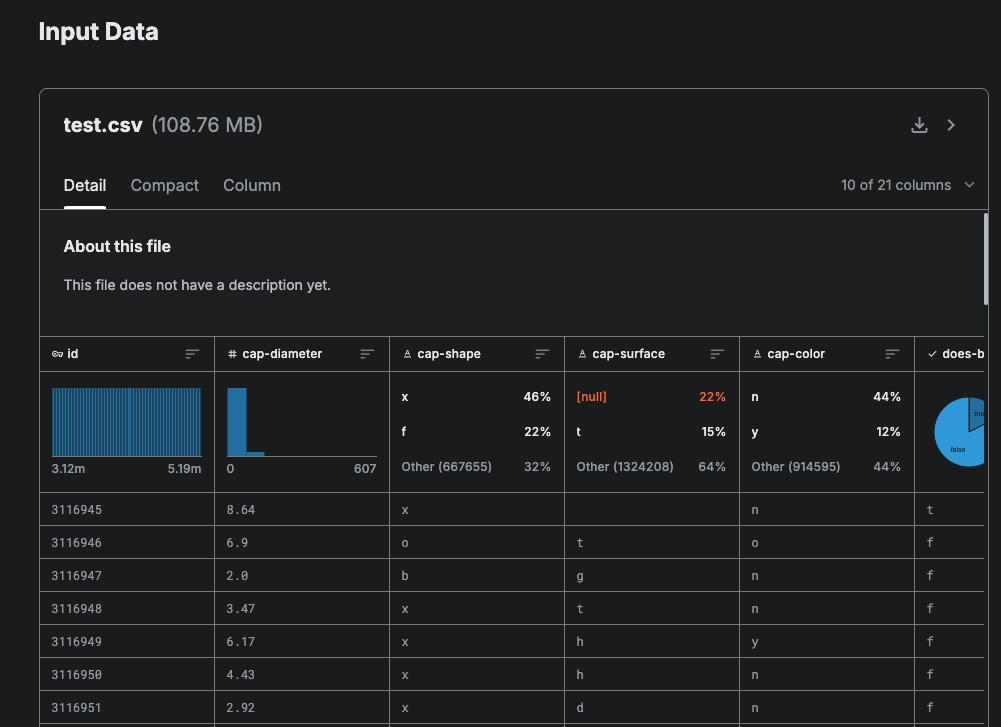Viewport: 1001px width, 727px height.
Task: Click the key icon next to id
Action: click(x=58, y=354)
